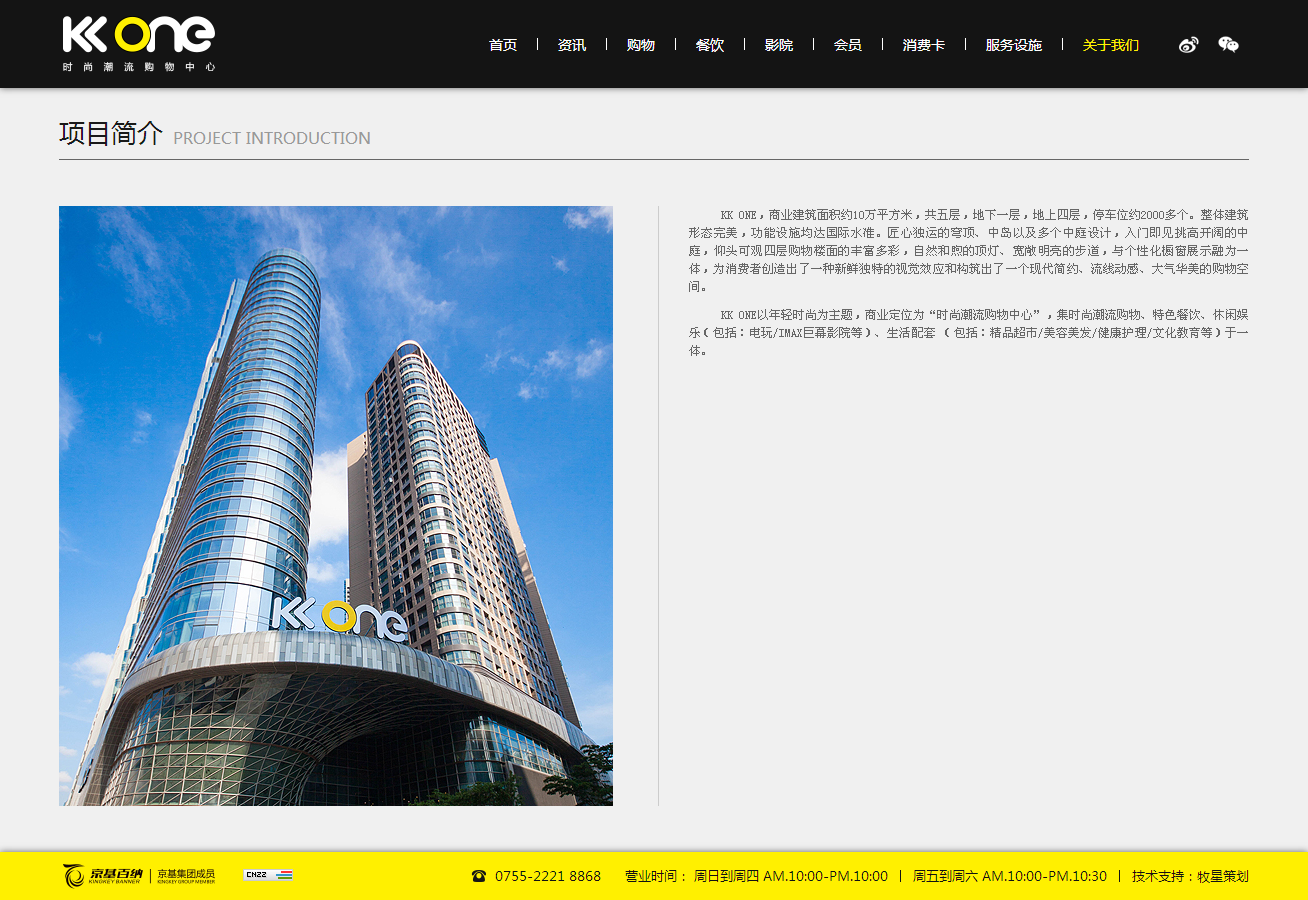
Task: Click 消费卡 in the navigation bar
Action: (x=922, y=44)
